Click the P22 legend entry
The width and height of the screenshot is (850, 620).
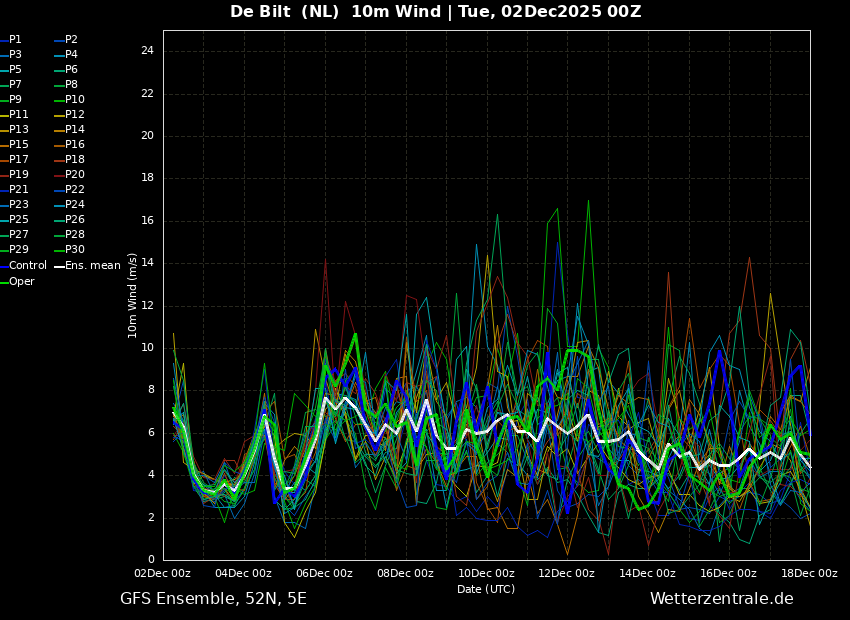click(x=75, y=190)
